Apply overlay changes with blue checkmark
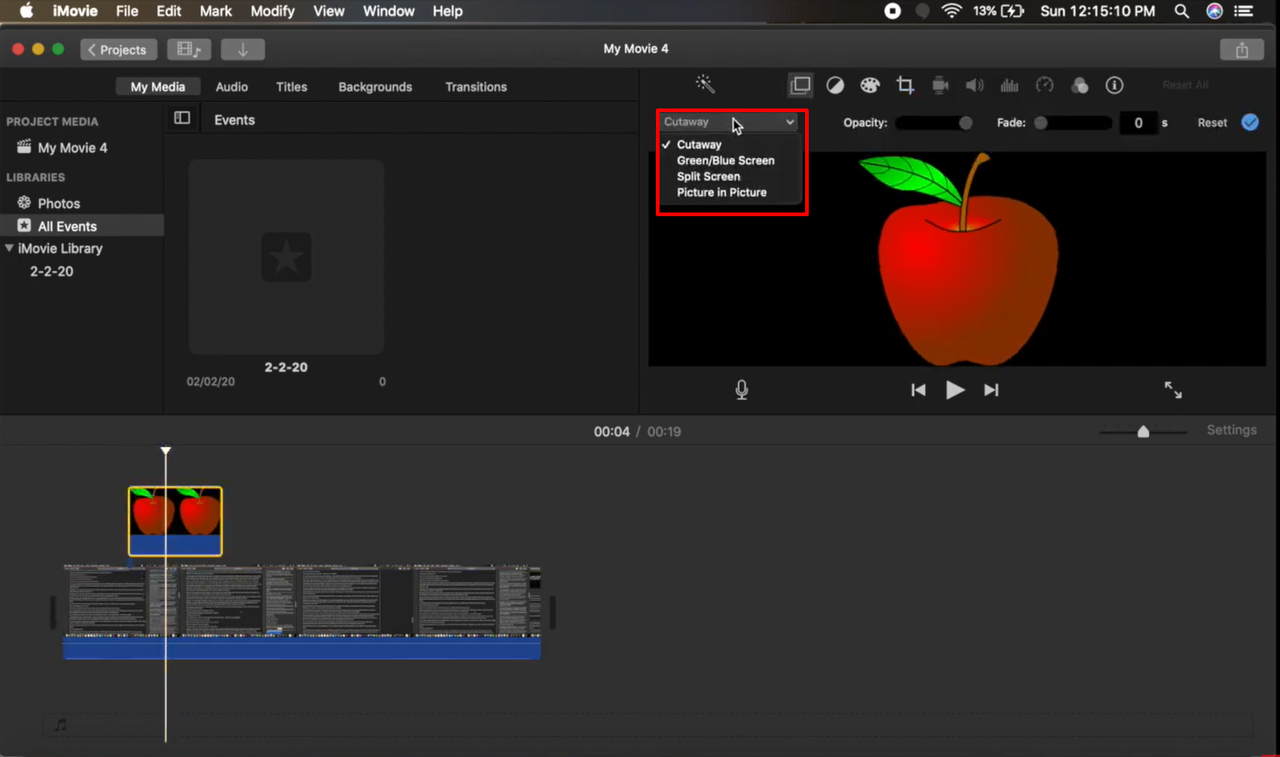1280x757 pixels. coord(1250,122)
